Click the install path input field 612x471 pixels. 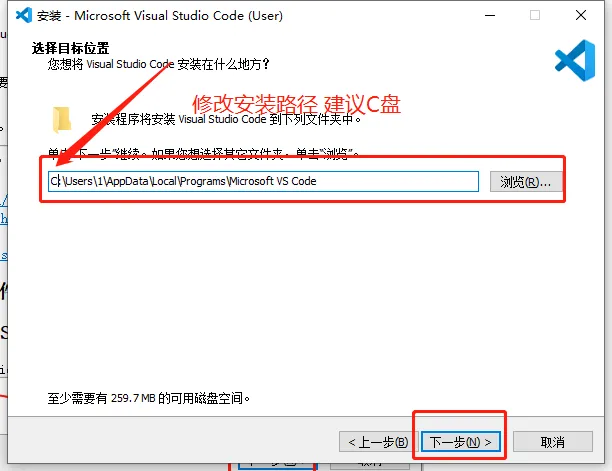(263, 181)
